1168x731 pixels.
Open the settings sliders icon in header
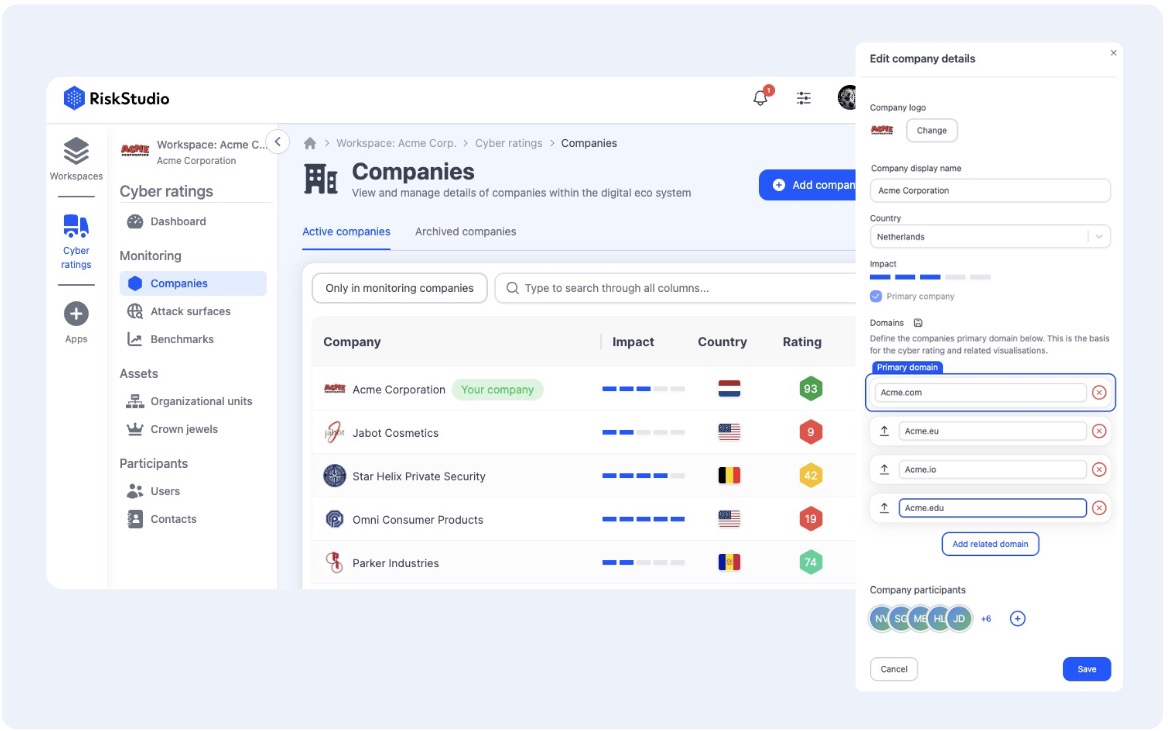point(804,98)
